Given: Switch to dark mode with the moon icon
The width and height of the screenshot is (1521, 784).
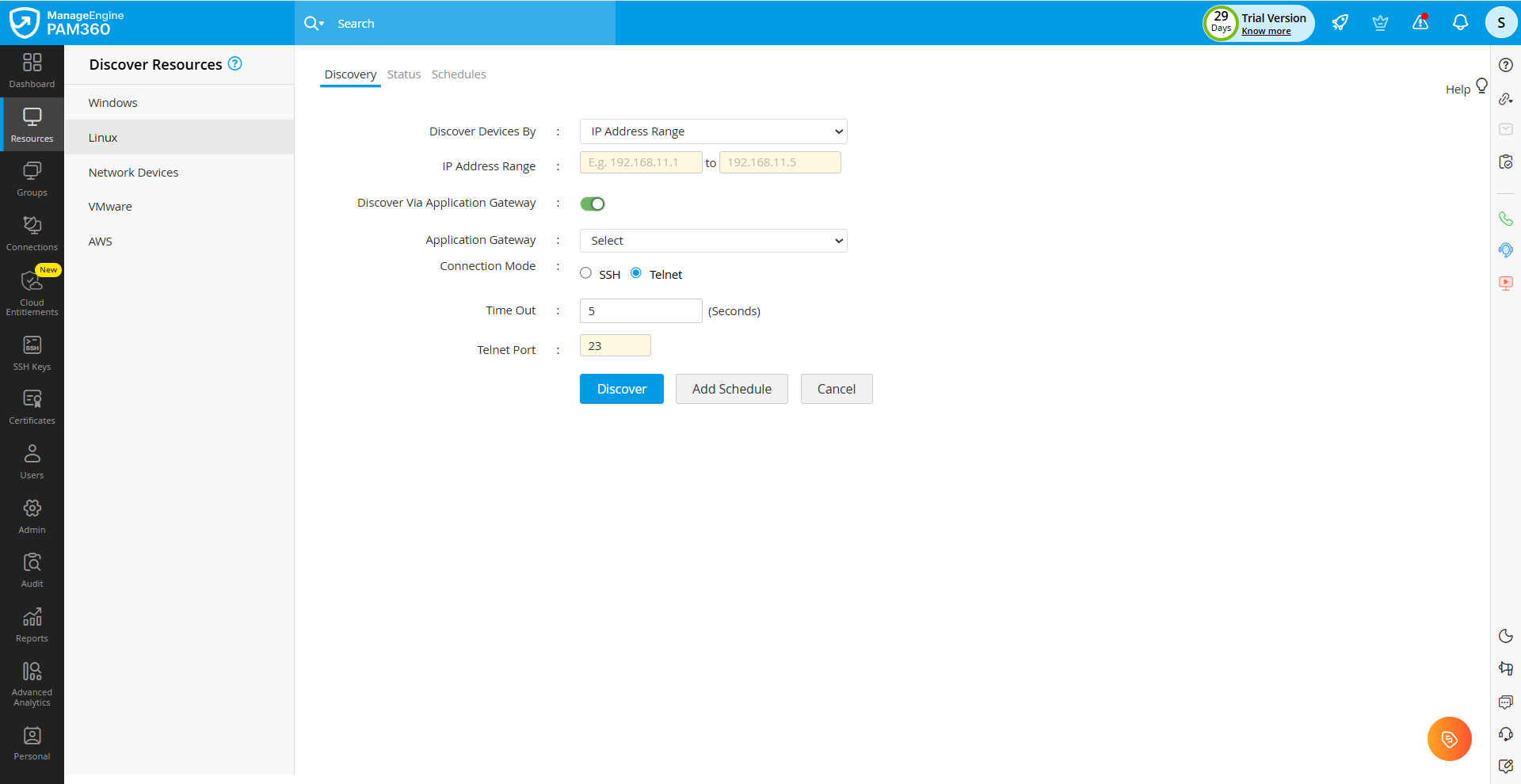Looking at the screenshot, I should 1506,636.
